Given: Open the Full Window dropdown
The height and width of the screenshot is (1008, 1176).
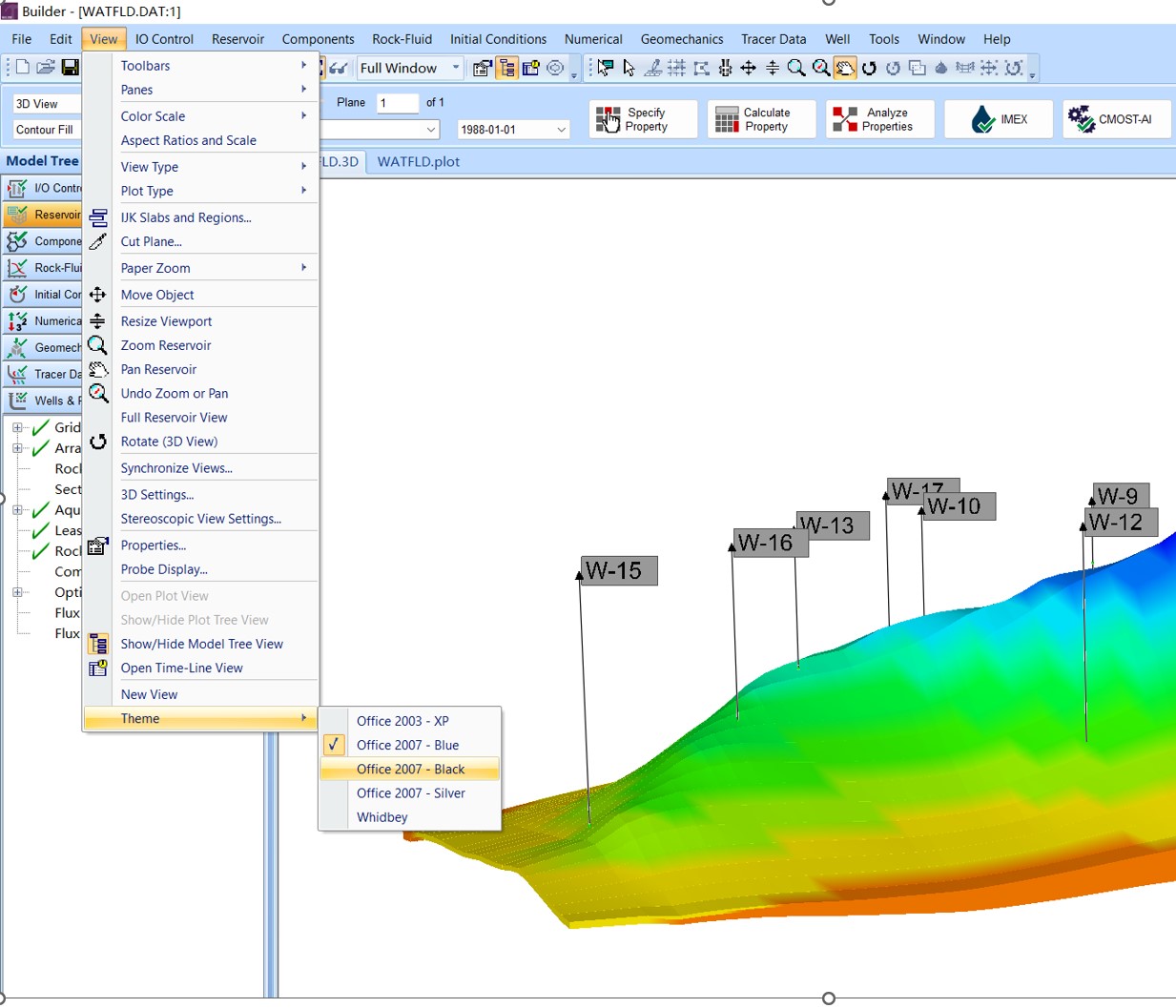Looking at the screenshot, I should click(456, 68).
